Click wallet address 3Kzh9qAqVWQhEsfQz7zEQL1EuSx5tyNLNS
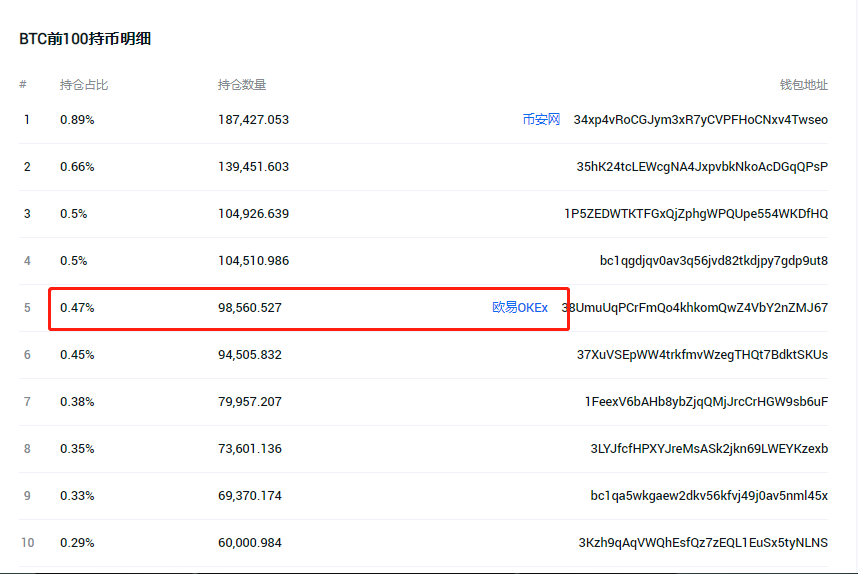This screenshot has height=574, width=858. (703, 543)
